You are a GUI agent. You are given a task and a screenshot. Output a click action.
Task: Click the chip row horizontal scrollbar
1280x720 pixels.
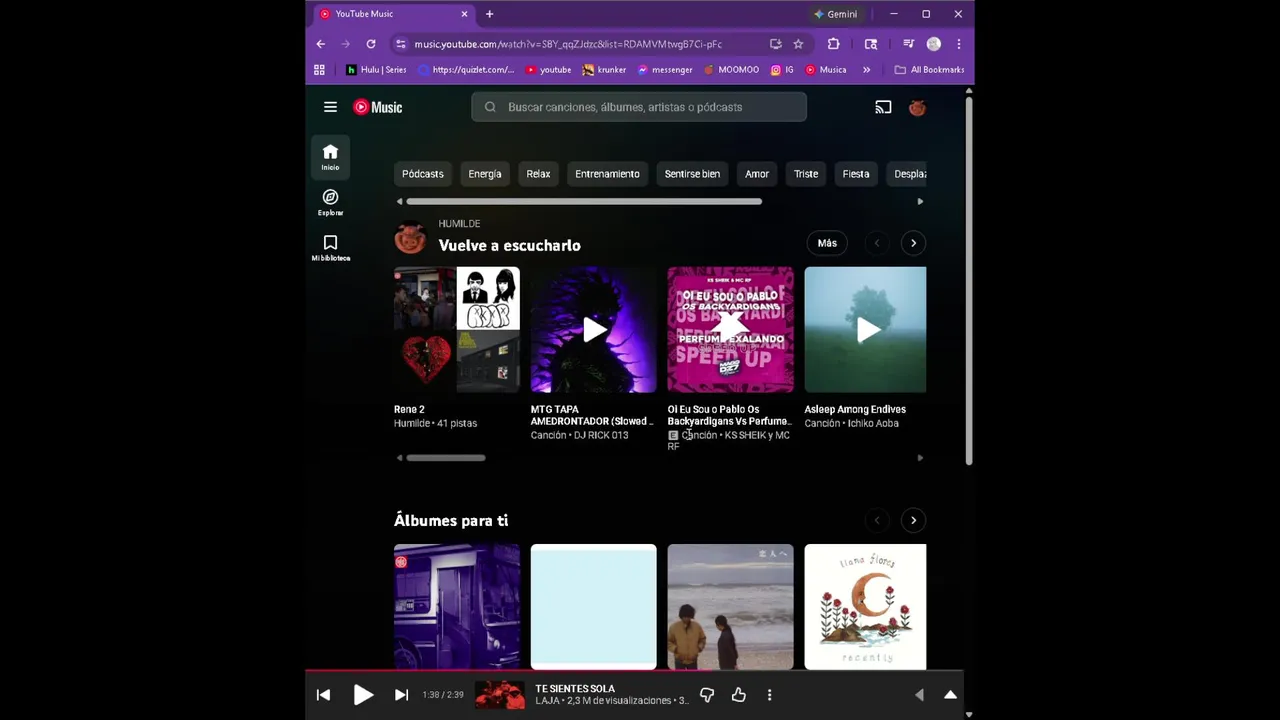584,201
